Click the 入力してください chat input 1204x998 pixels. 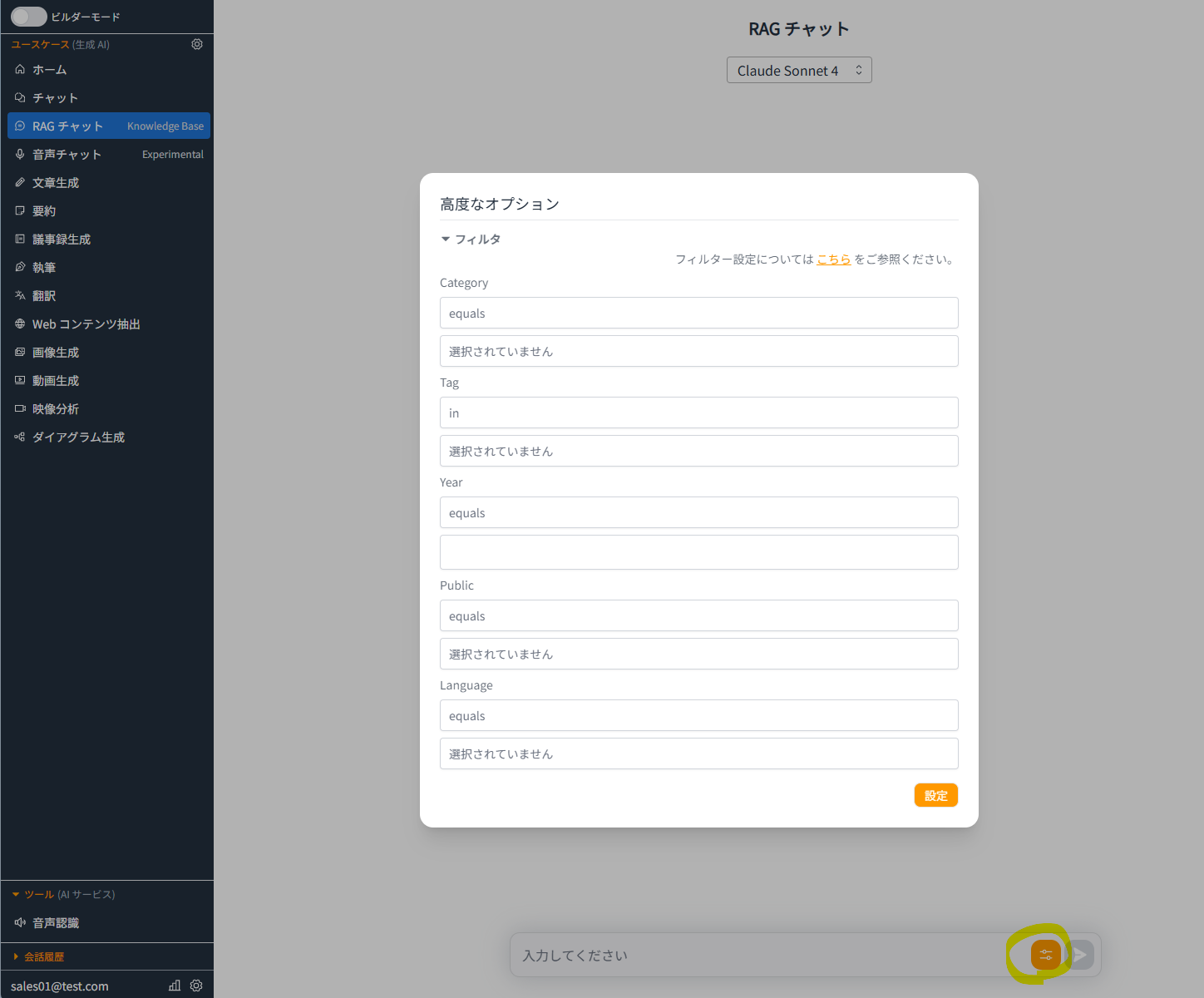765,956
